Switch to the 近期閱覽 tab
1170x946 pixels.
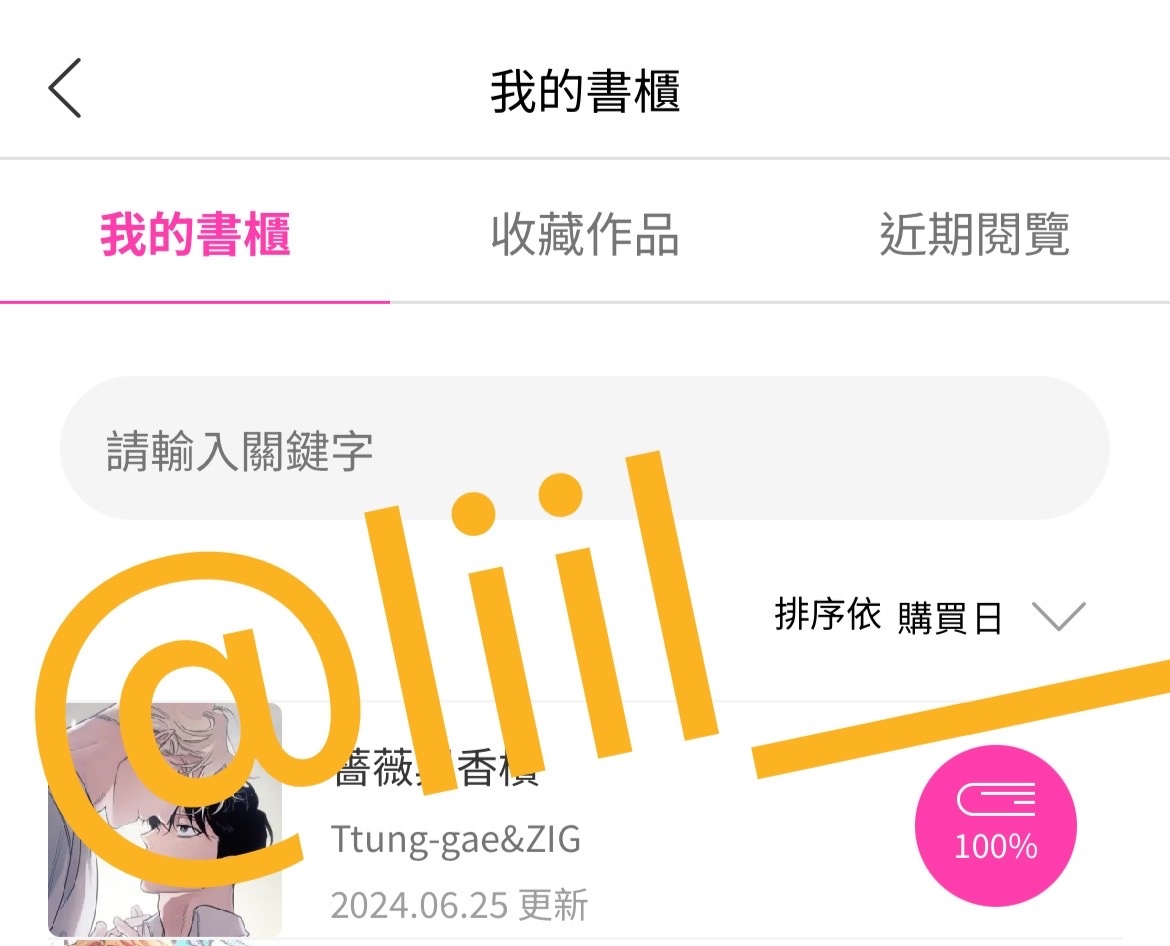[975, 234]
